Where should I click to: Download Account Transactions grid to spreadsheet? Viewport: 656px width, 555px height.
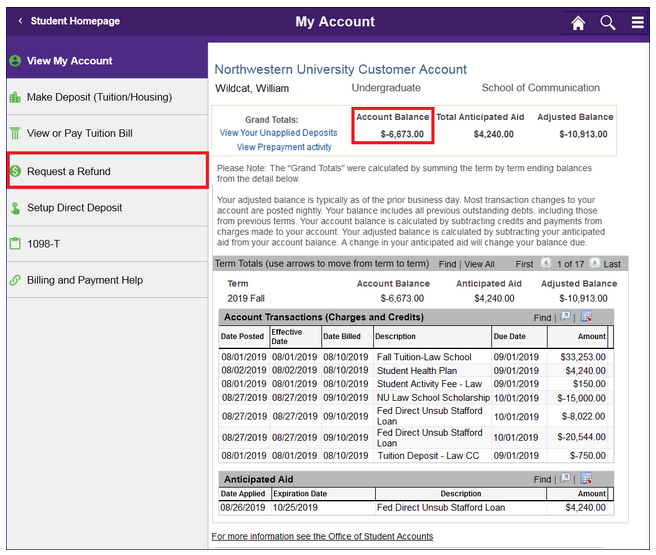pos(586,316)
